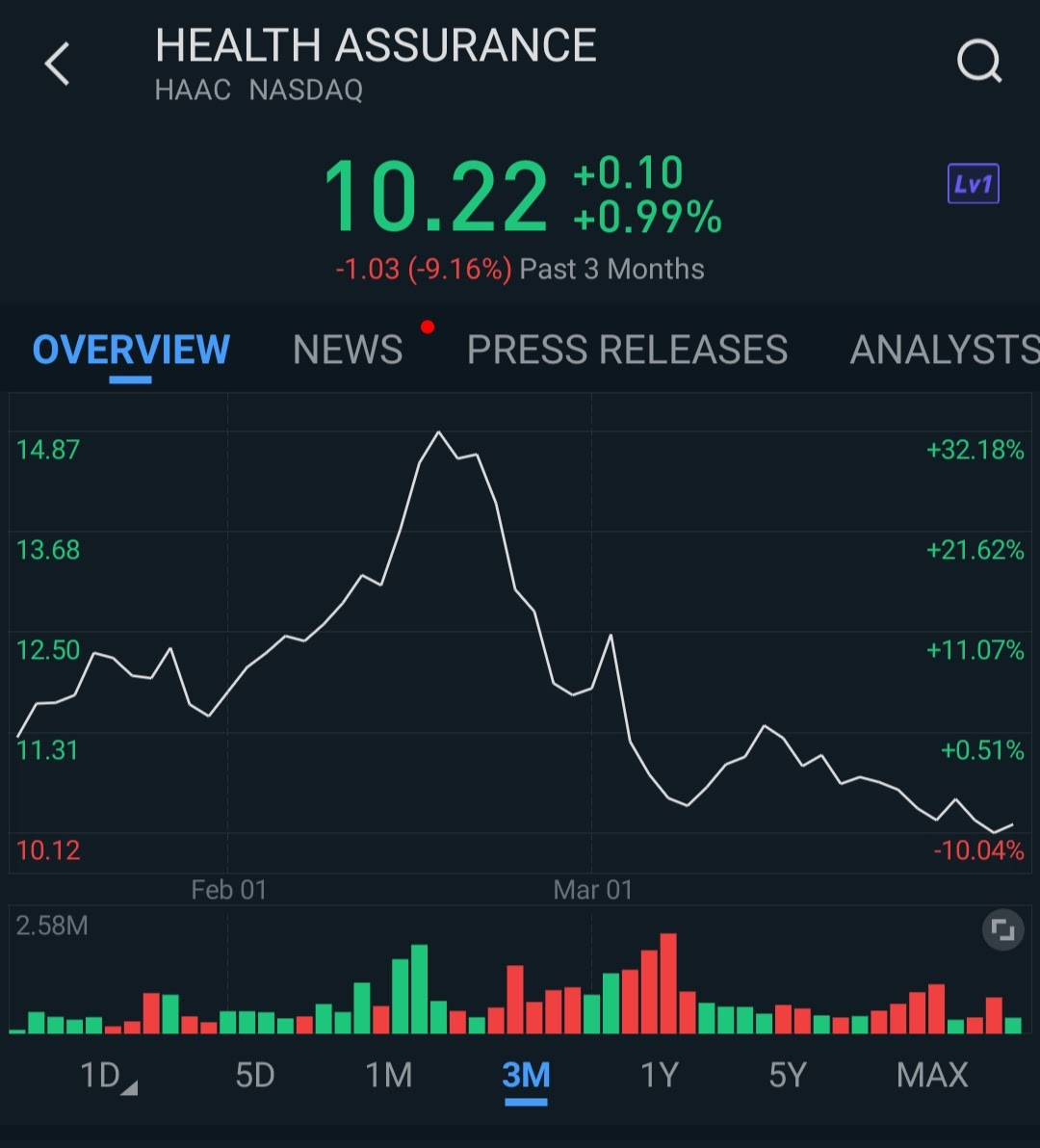Image resolution: width=1040 pixels, height=1148 pixels.
Task: Expand chart with the fullscreen icon
Action: [1002, 929]
